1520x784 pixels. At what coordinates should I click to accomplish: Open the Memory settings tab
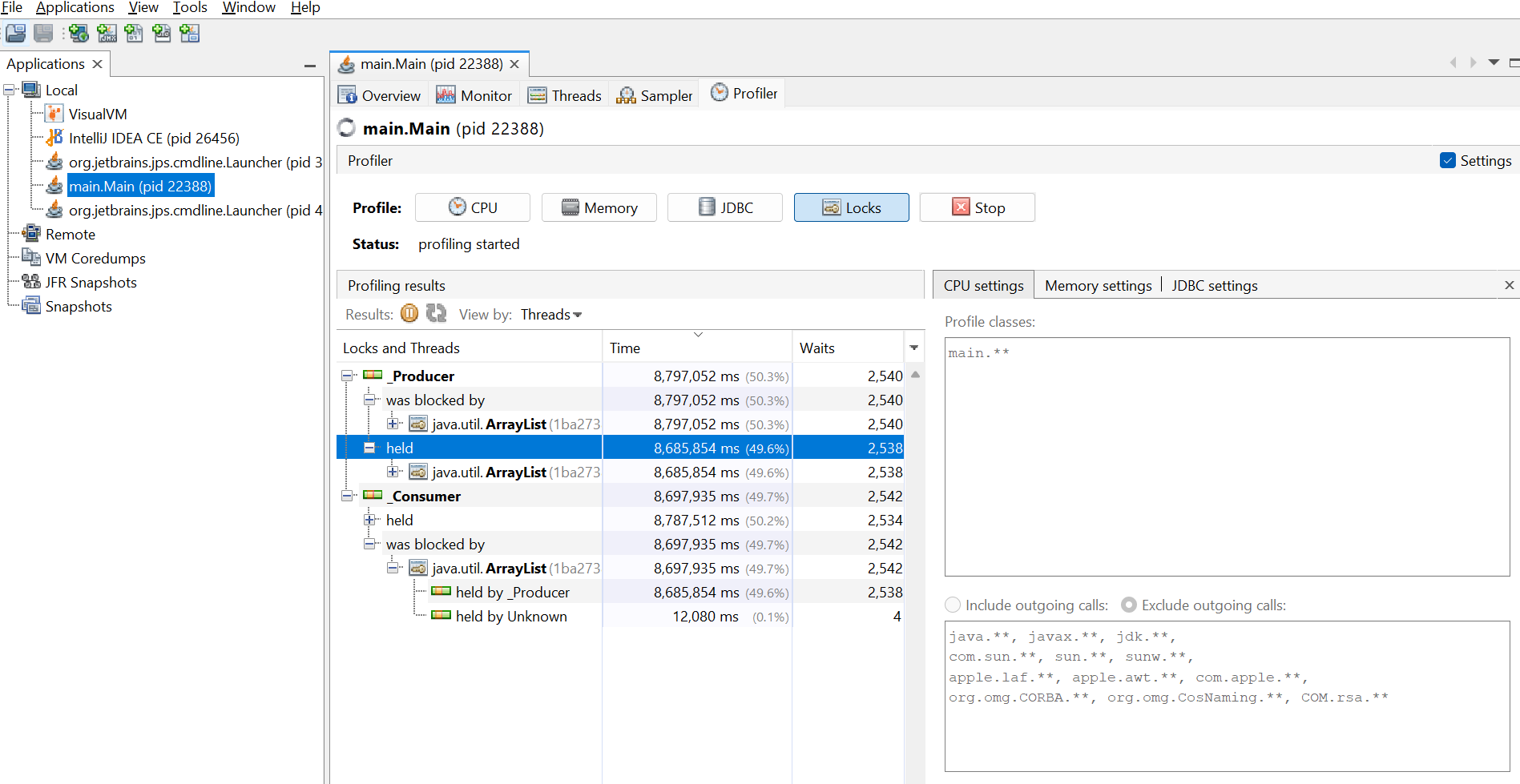pos(1098,286)
